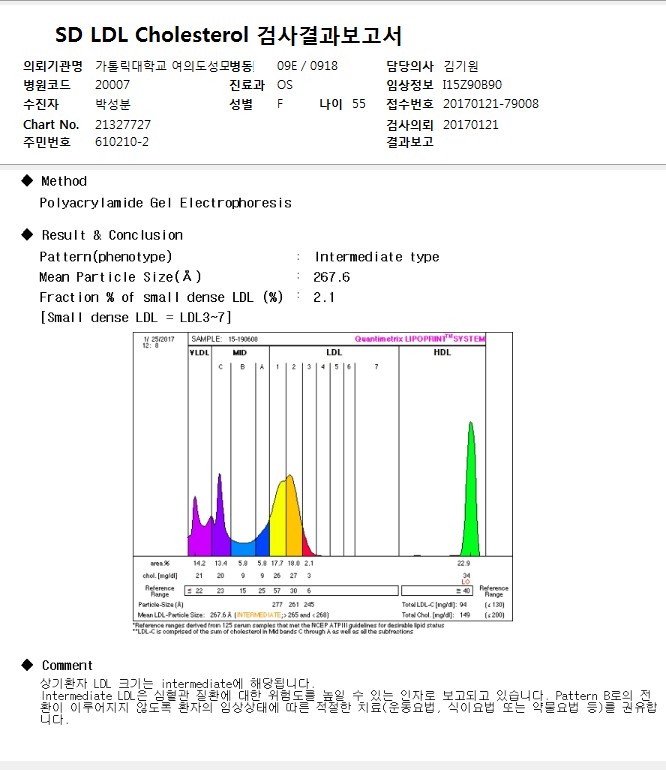Click the Mean Particle Size value 267.6
The width and height of the screenshot is (666, 770).
tap(332, 277)
